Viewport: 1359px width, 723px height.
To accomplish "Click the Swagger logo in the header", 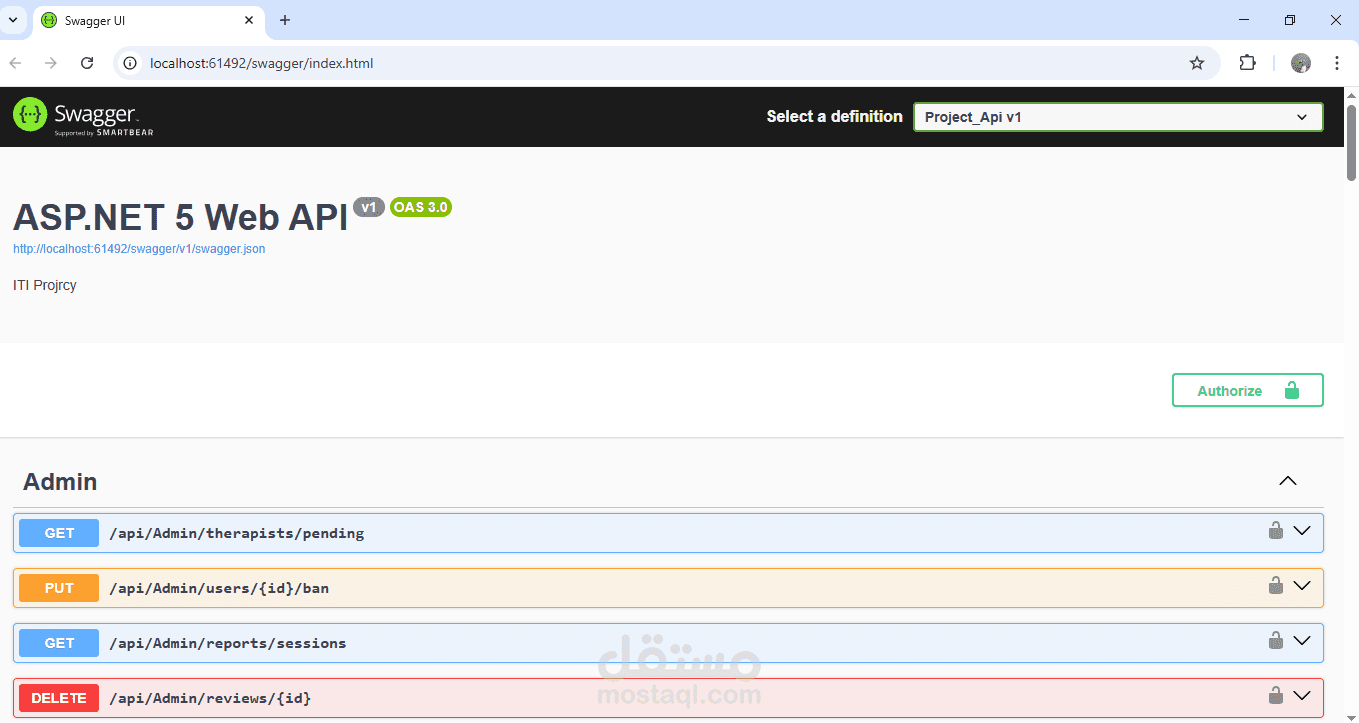I will pos(83,116).
